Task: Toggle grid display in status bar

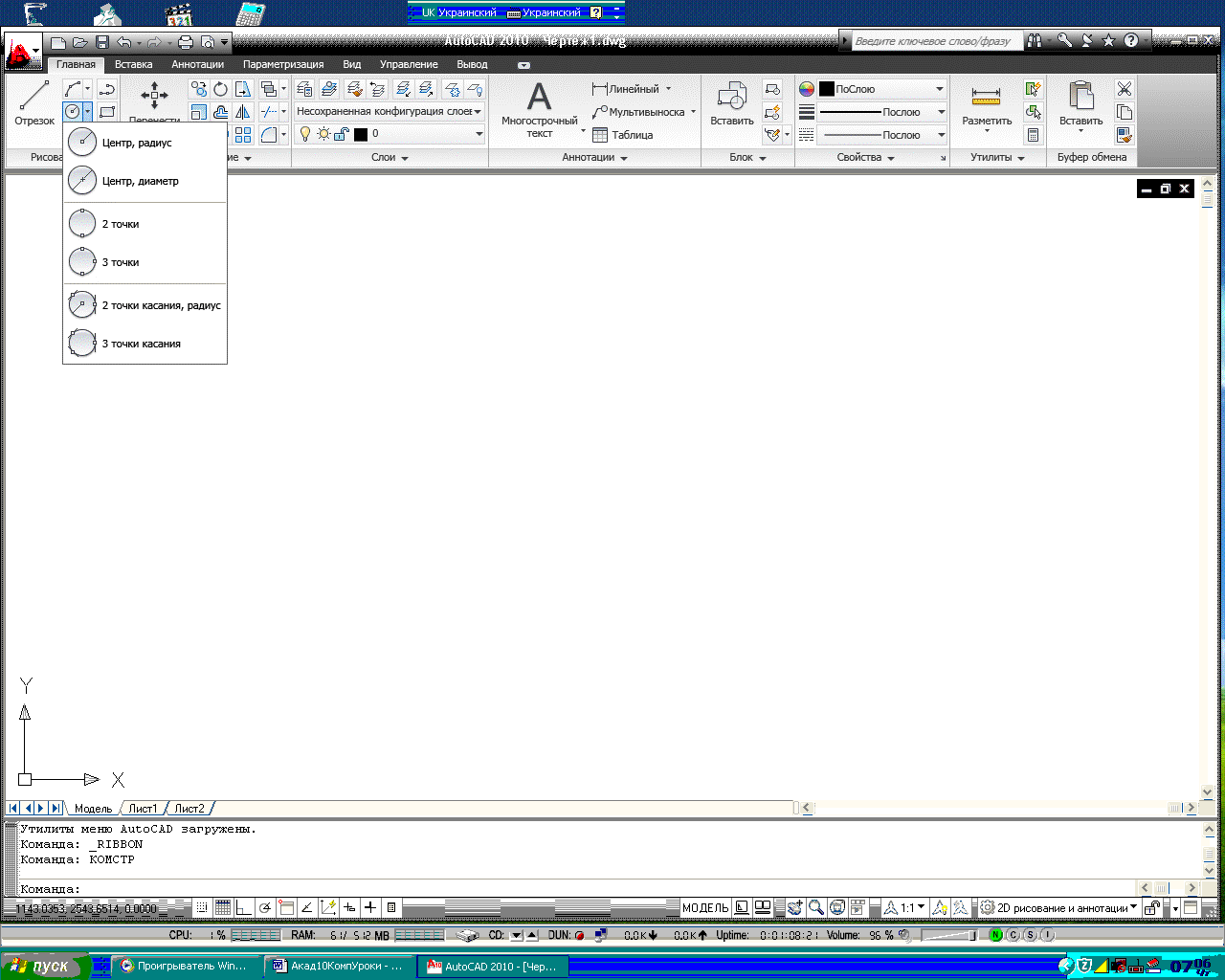Action: pos(223,907)
